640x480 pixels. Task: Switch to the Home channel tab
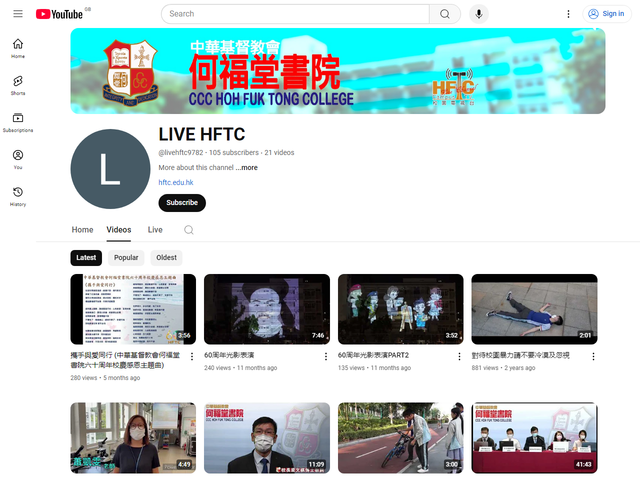(82, 230)
